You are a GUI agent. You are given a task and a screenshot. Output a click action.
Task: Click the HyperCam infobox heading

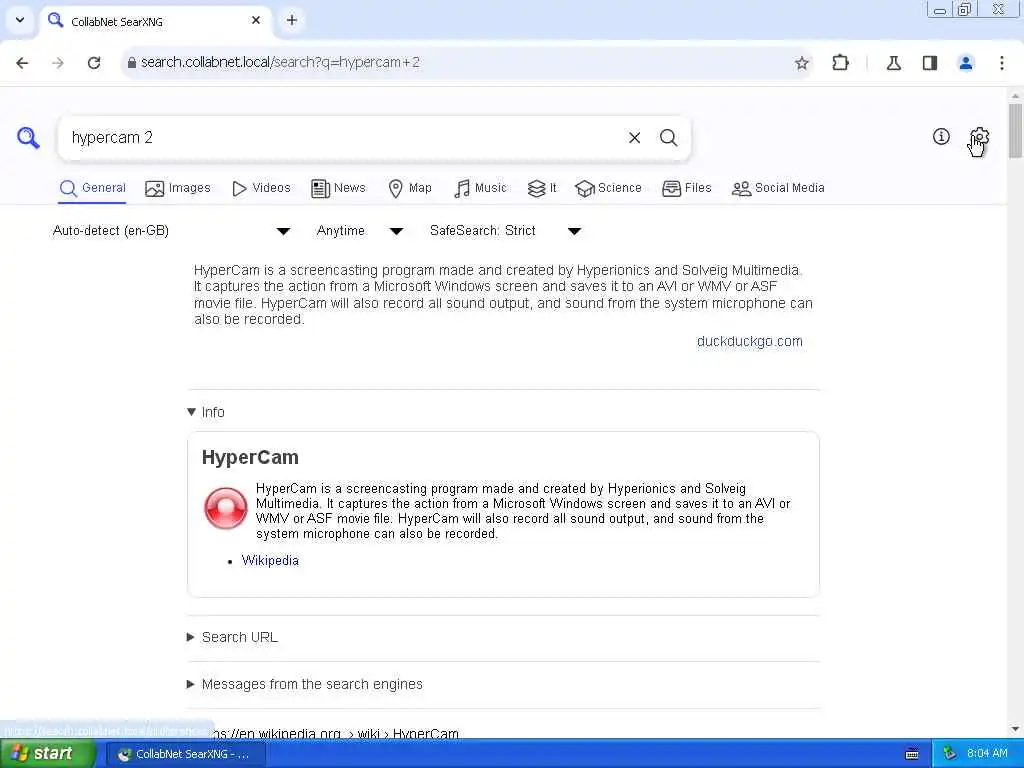(250, 458)
